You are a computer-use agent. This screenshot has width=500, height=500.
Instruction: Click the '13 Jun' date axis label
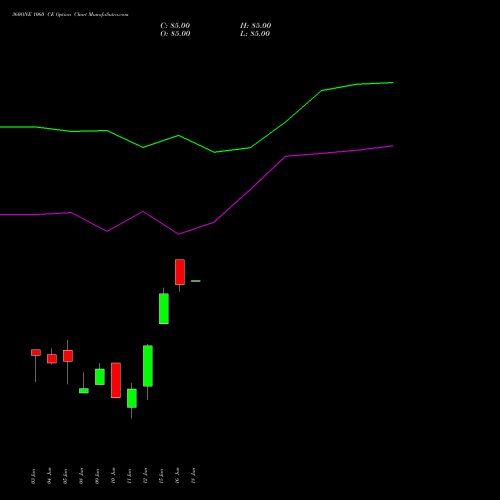[161, 476]
